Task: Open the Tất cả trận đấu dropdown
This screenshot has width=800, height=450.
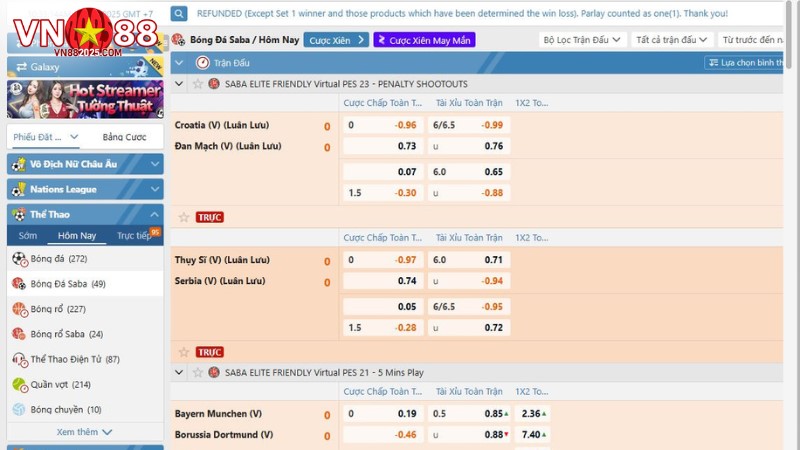Action: point(671,40)
